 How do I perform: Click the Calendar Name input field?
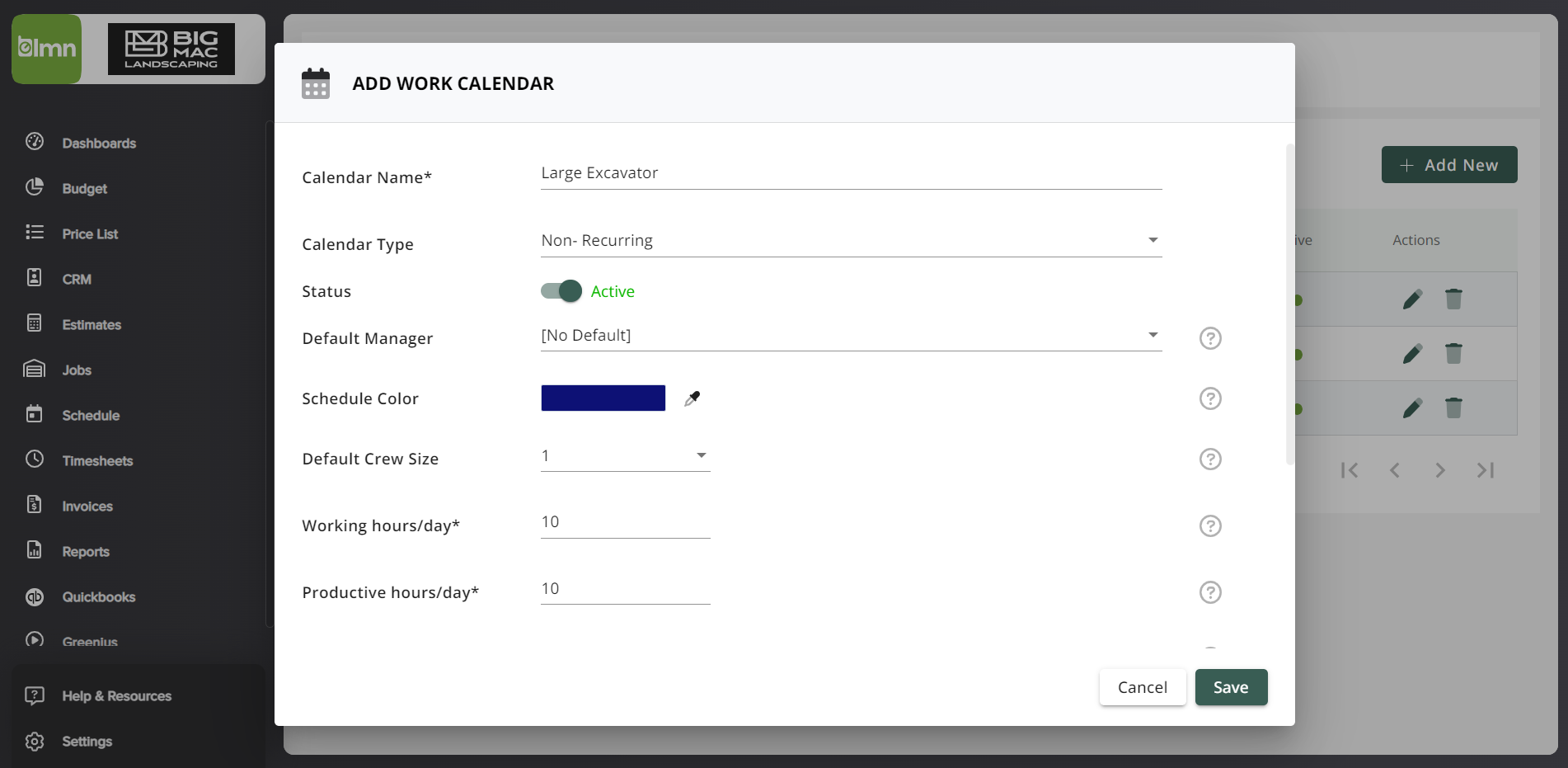coord(851,173)
